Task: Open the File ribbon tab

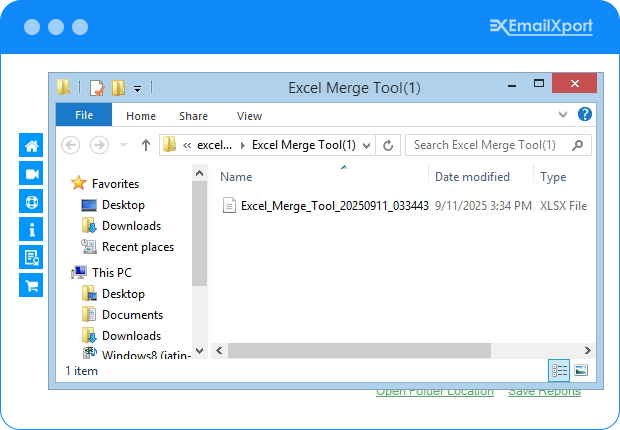Action: tap(84, 115)
